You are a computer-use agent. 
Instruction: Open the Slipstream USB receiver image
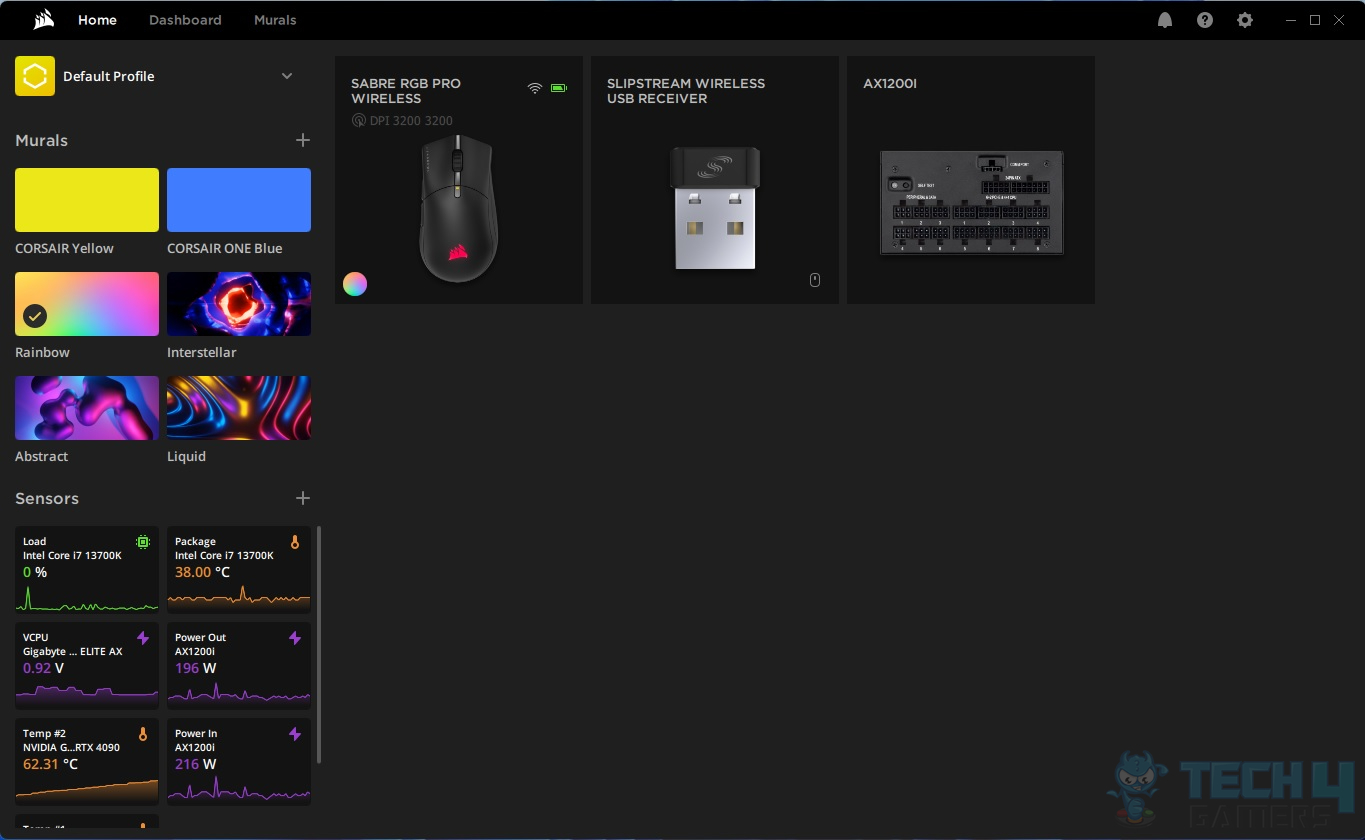click(714, 208)
